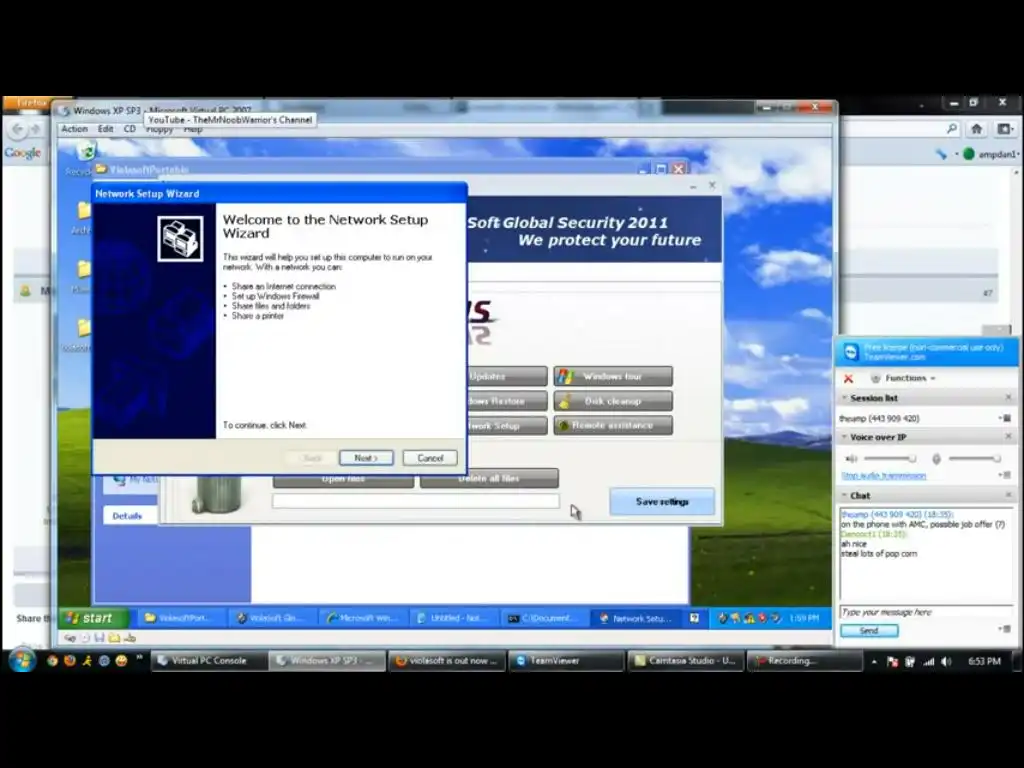Switch to the ViolasoftPort... XP taskbar item
This screenshot has width=1024, height=768.
[x=181, y=618]
